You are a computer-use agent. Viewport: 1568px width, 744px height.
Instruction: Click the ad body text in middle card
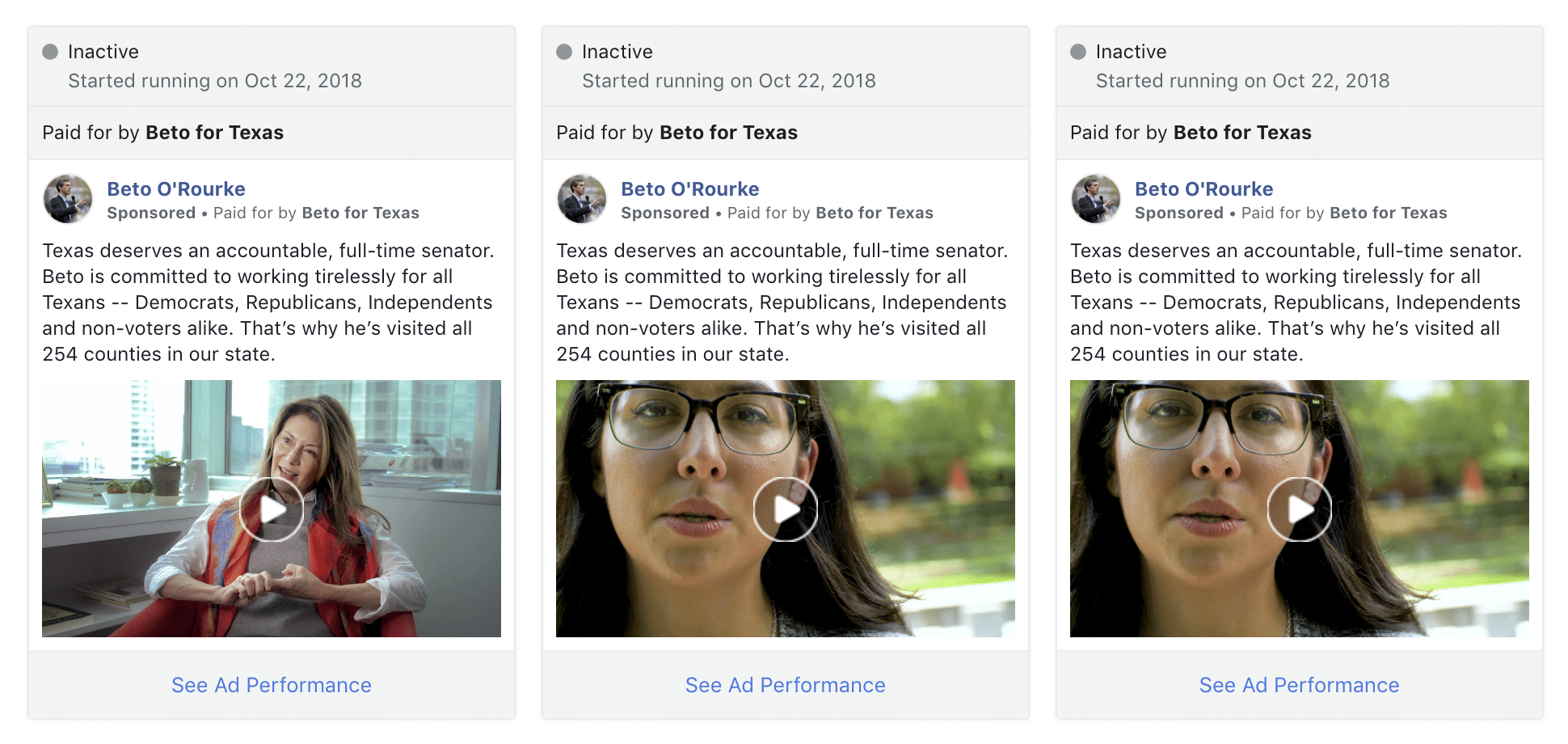tap(782, 302)
